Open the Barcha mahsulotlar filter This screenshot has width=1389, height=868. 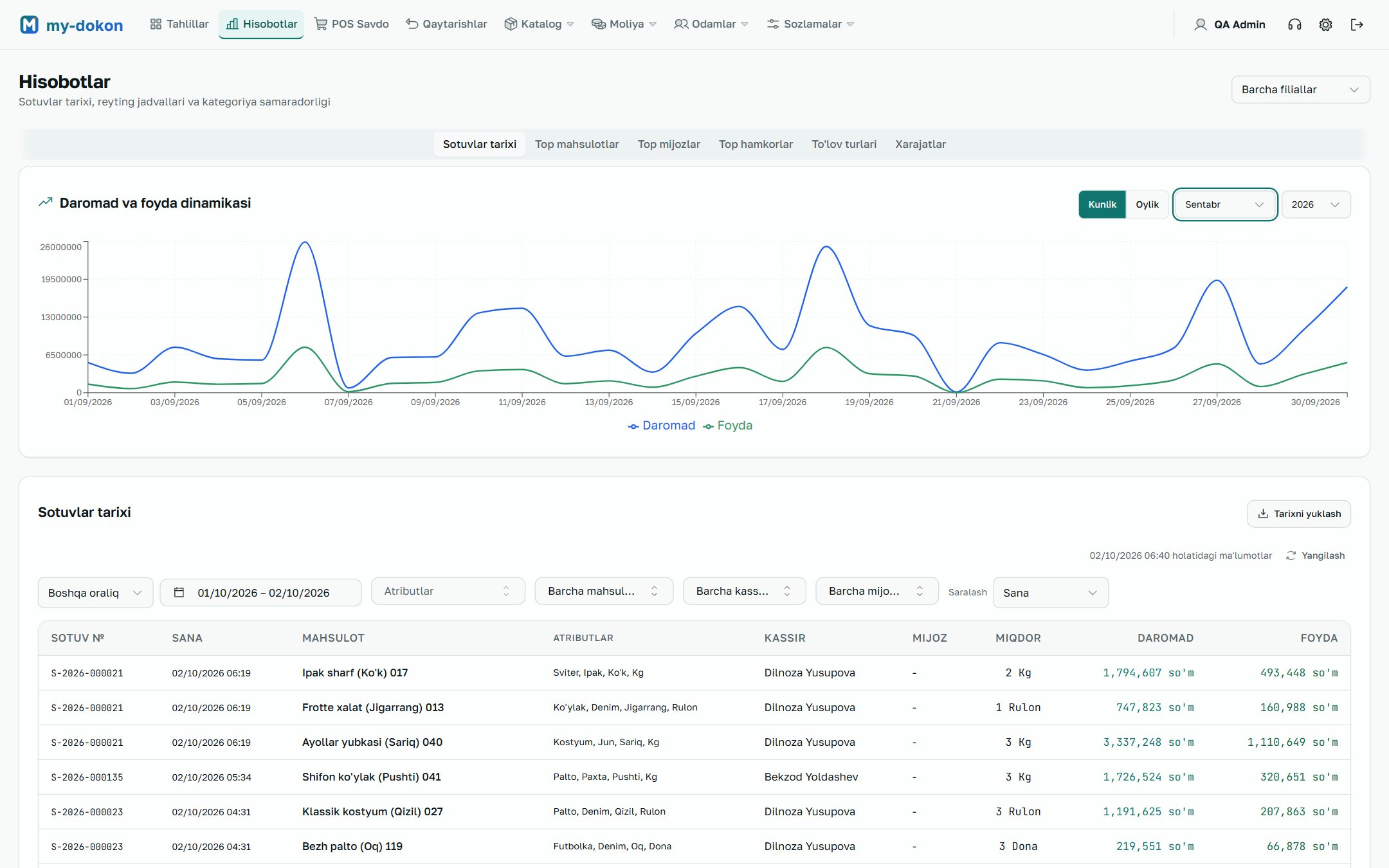click(604, 591)
